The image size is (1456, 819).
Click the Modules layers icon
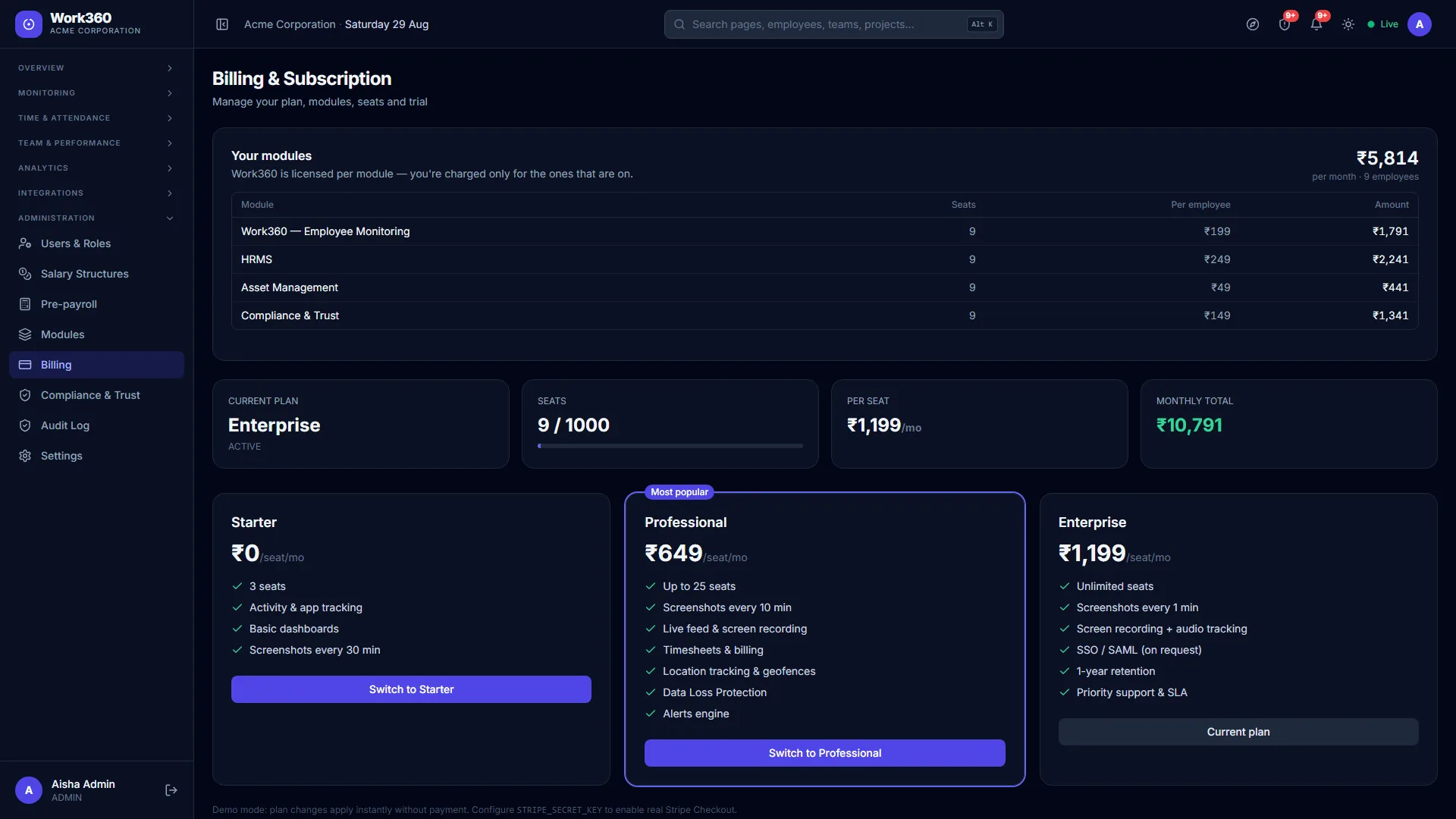click(25, 334)
